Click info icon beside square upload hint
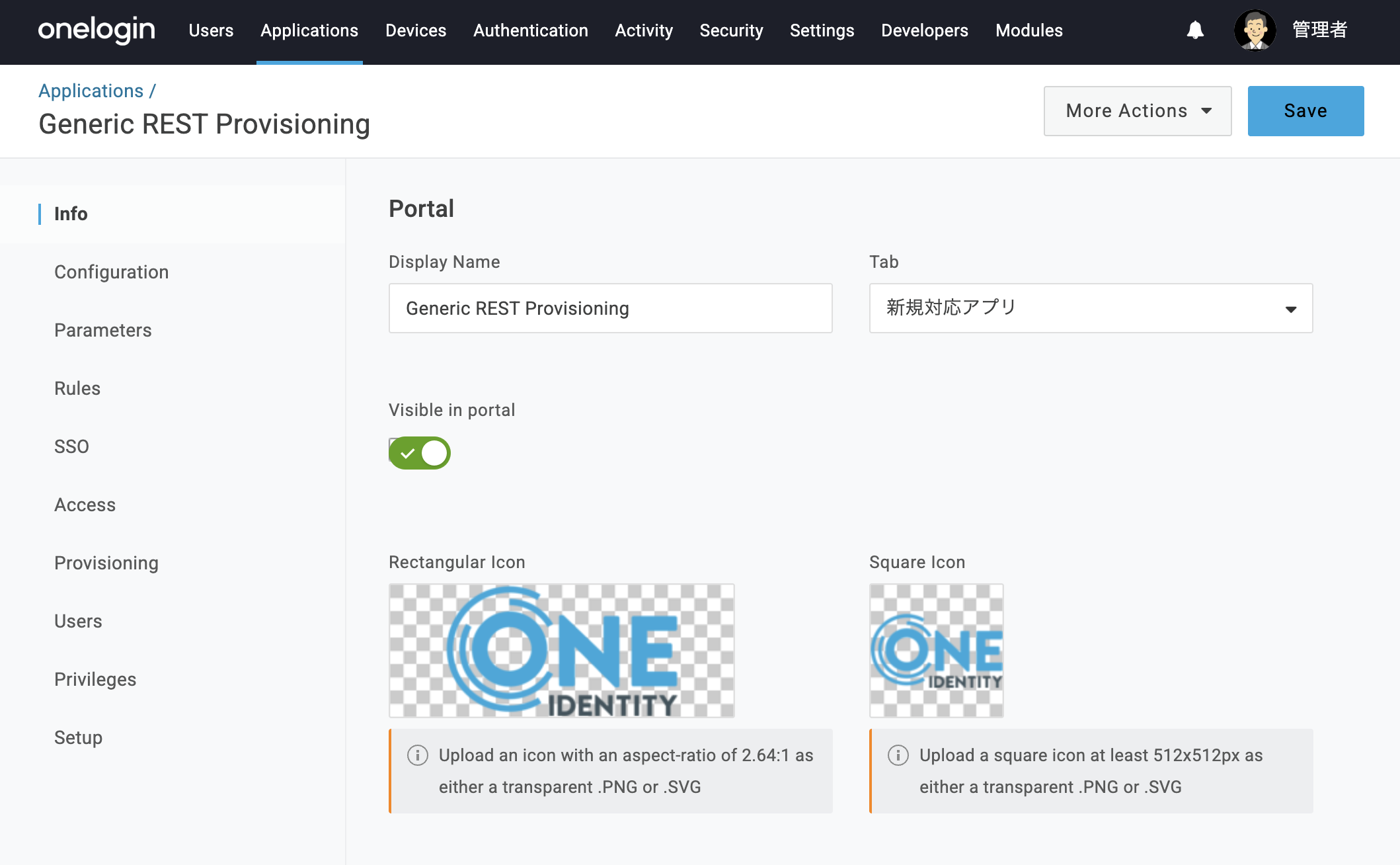1400x865 pixels. tap(898, 755)
